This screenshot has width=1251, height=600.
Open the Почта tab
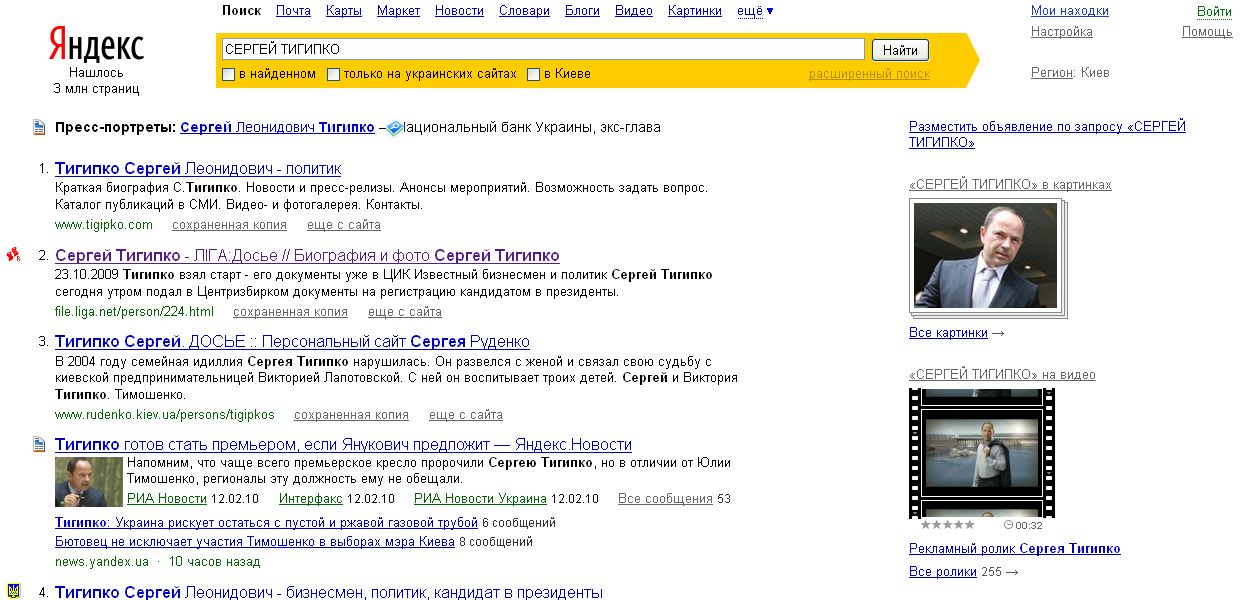pos(293,11)
